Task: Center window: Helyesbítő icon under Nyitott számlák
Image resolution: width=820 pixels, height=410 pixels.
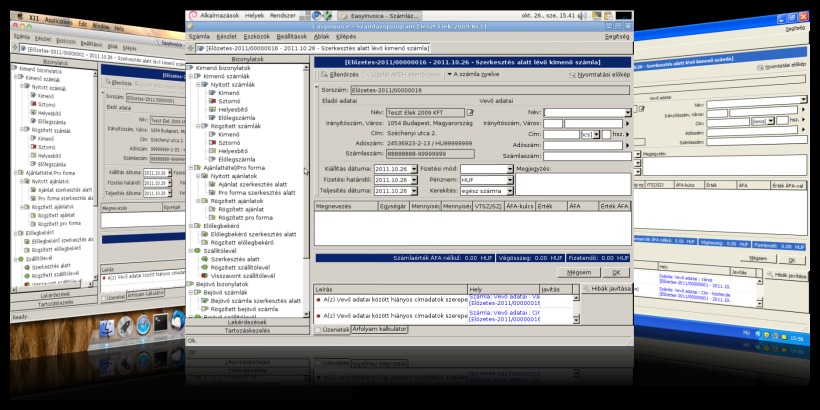Action: coord(212,109)
